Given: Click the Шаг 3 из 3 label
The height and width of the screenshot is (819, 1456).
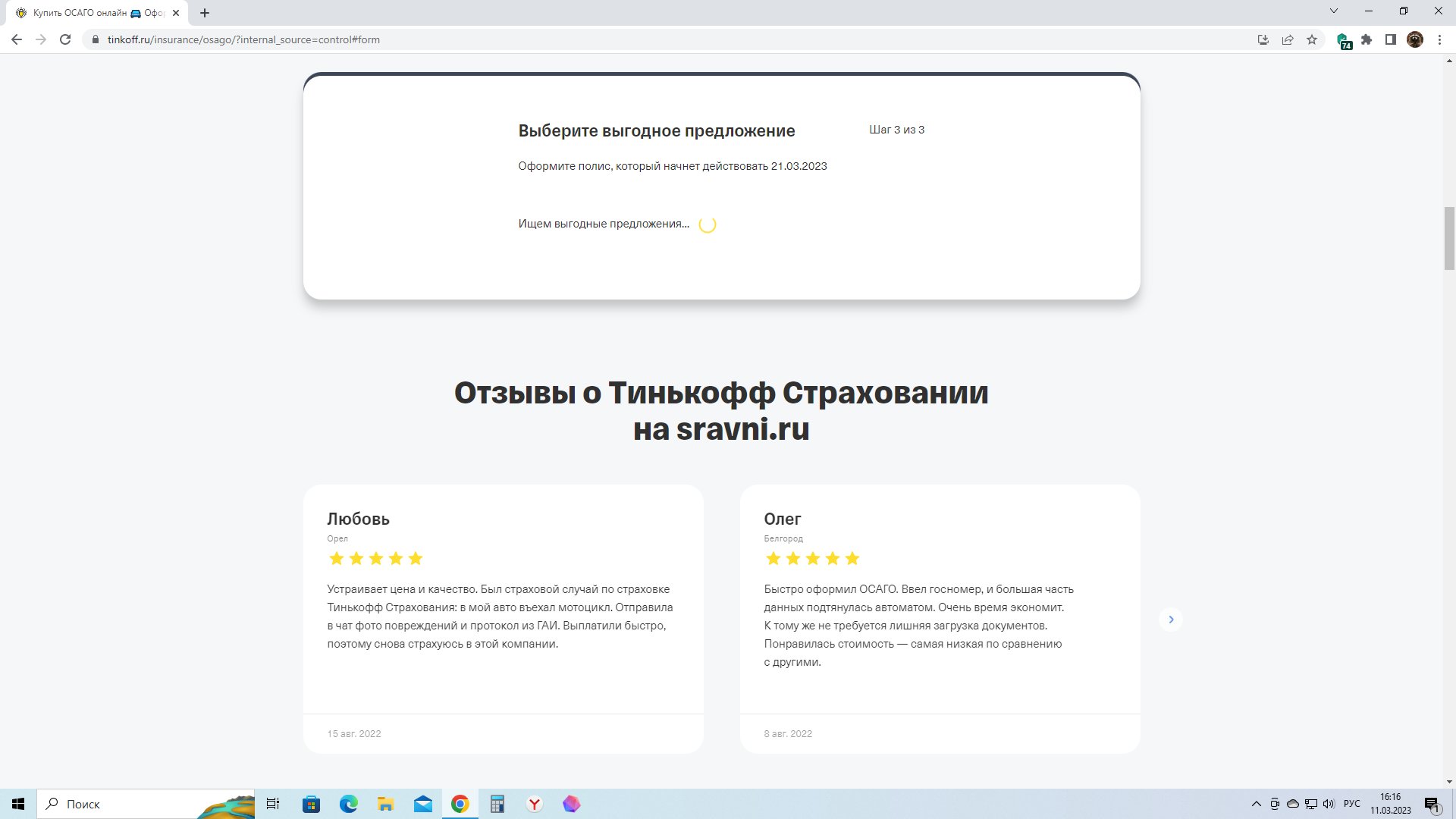Looking at the screenshot, I should click(896, 130).
